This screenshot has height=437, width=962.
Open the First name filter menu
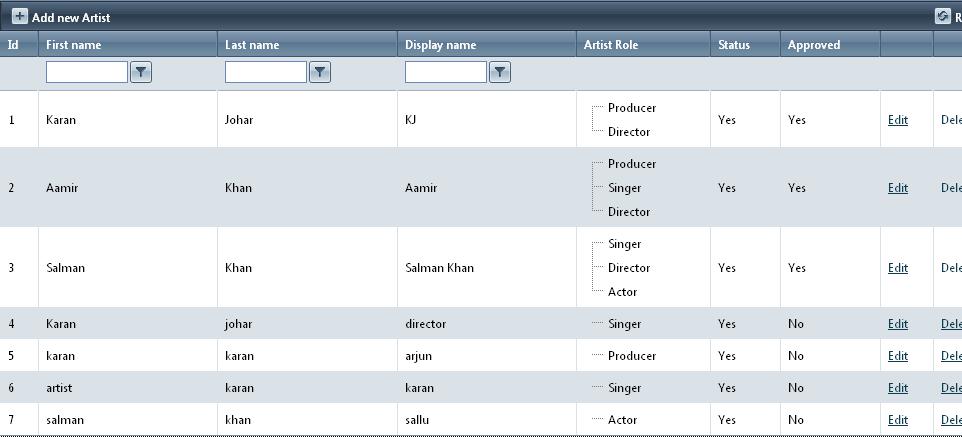click(141, 72)
